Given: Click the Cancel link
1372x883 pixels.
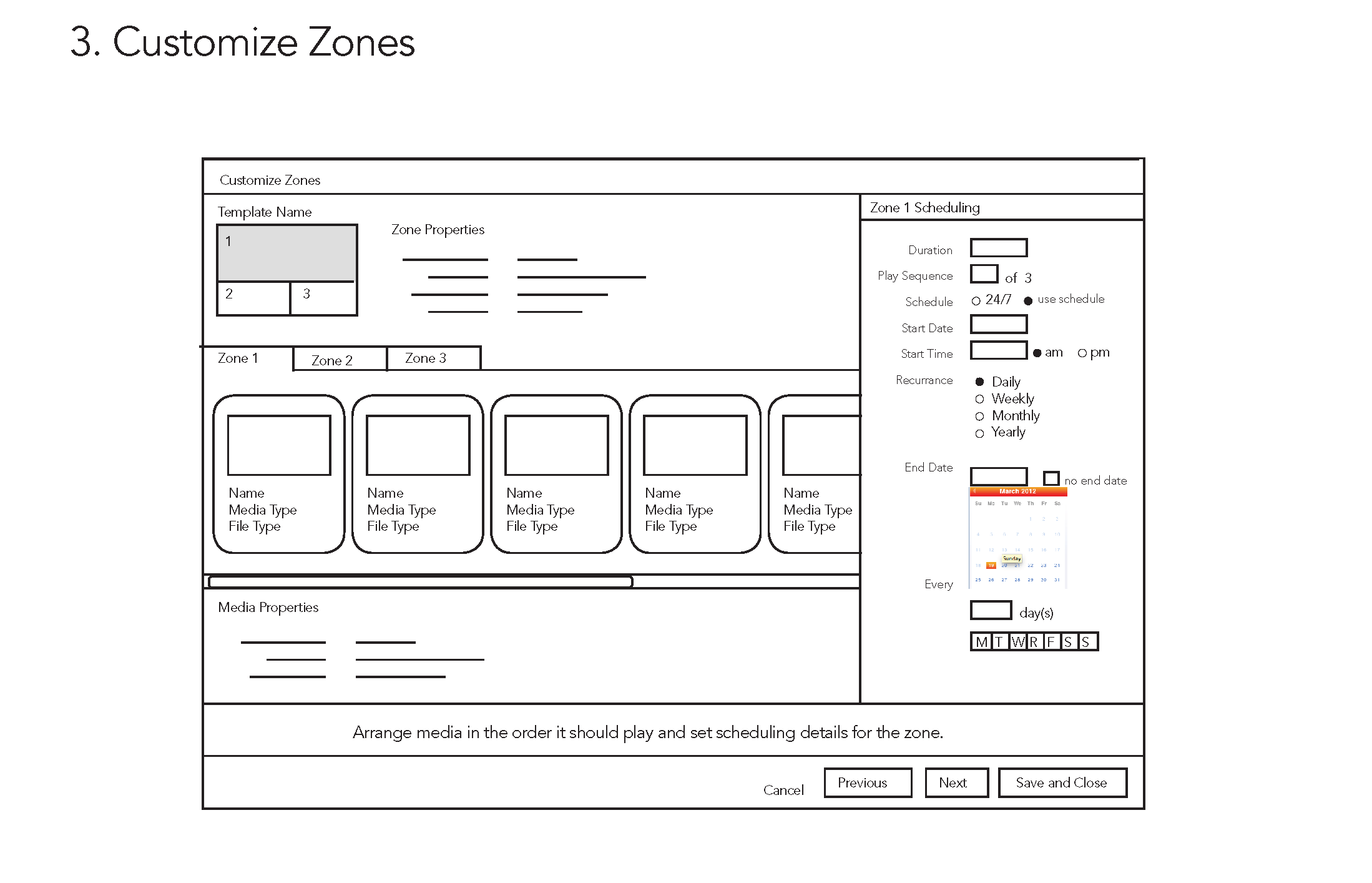Looking at the screenshot, I should 783,790.
